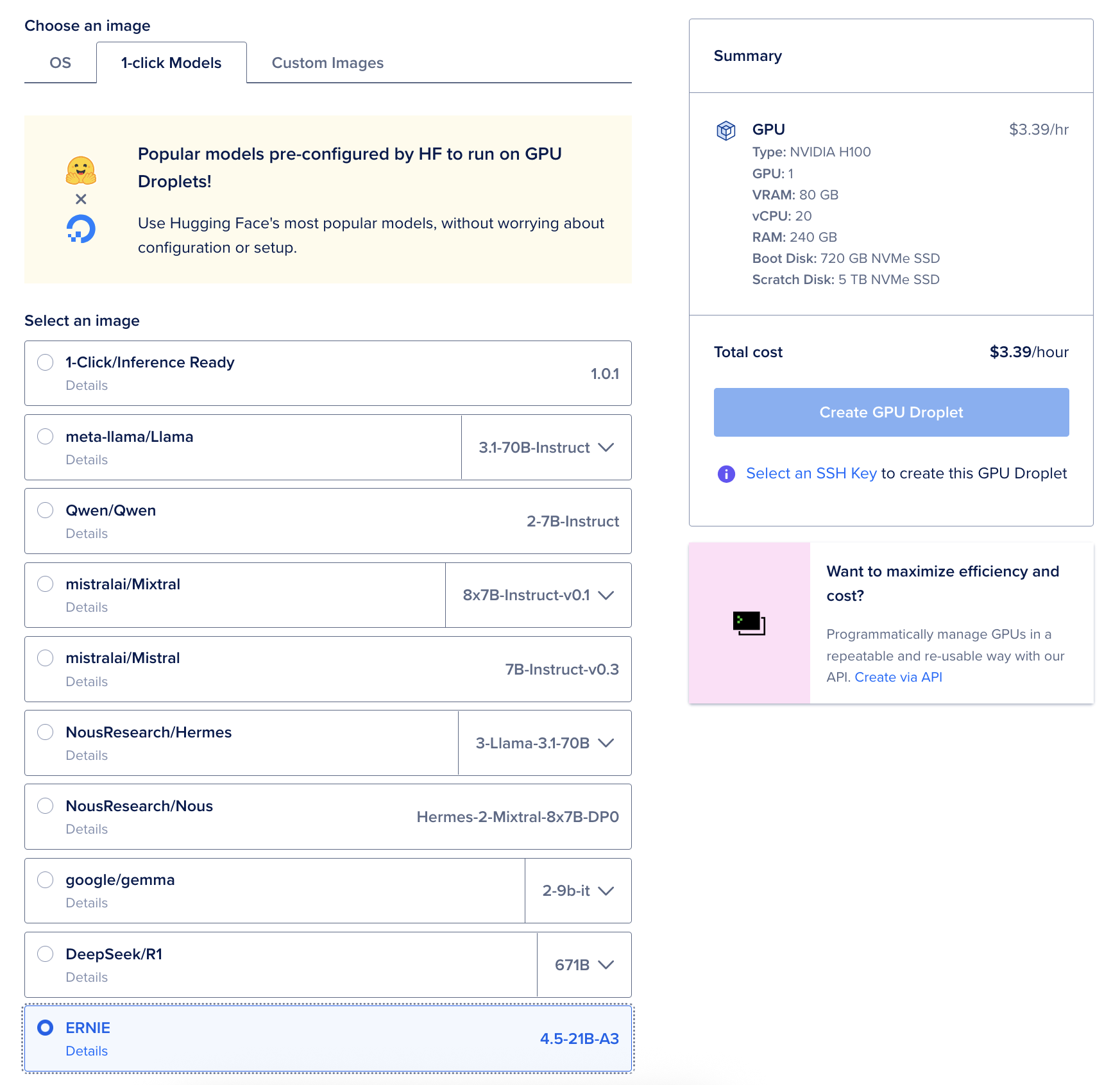Click the Create GPU Droplet button

pos(891,412)
